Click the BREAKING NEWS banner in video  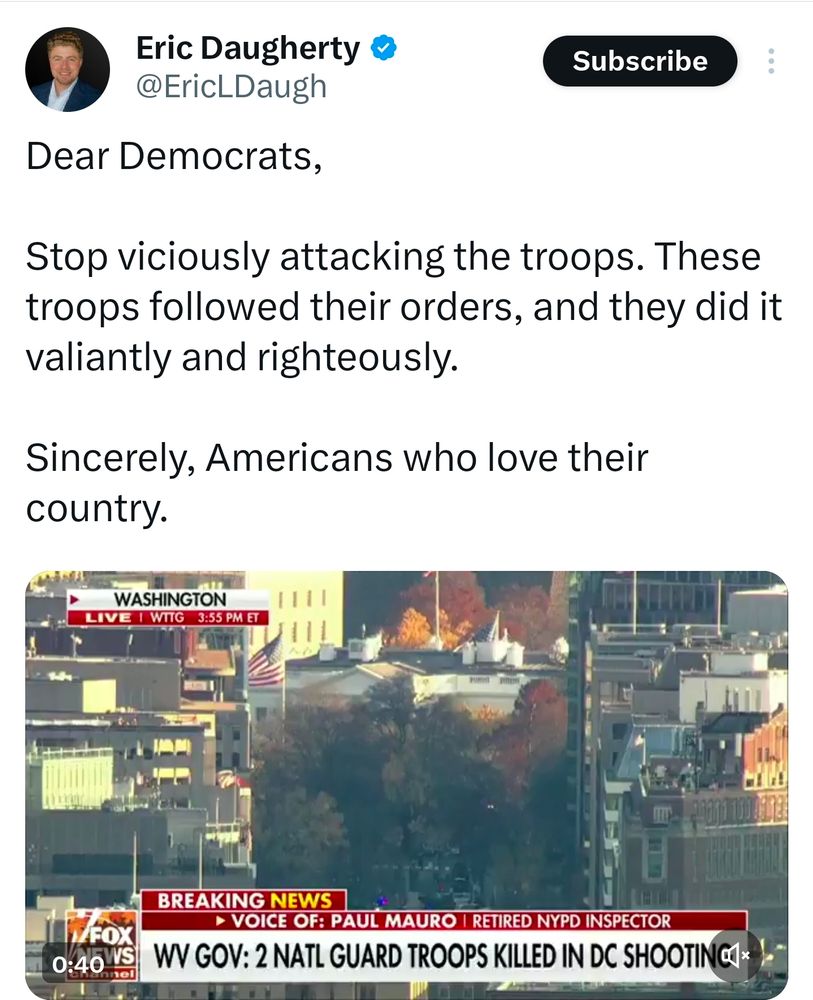click(x=244, y=901)
